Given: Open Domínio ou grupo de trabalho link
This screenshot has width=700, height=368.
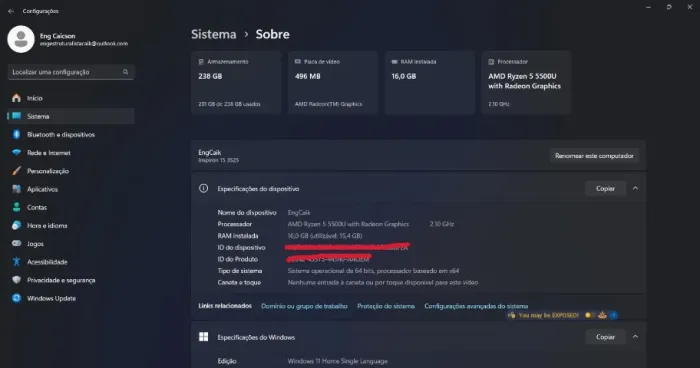Looking at the screenshot, I should click(304, 306).
